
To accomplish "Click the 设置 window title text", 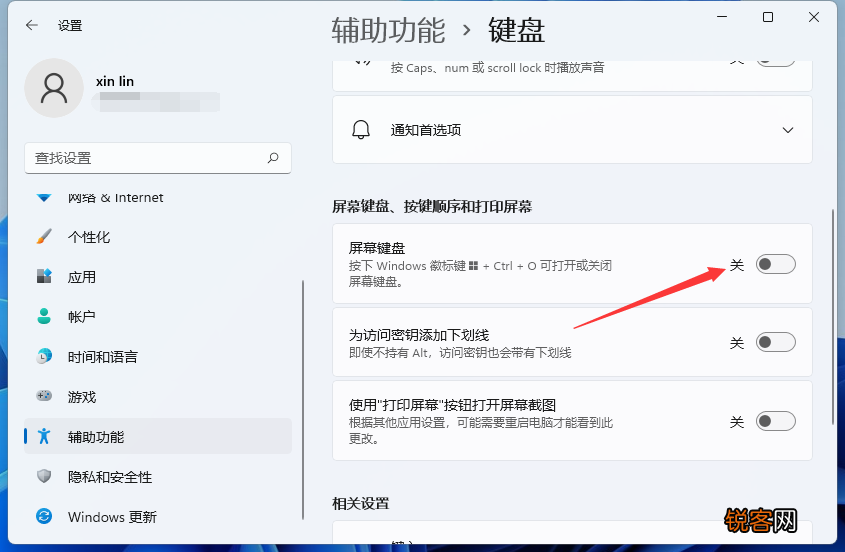I will (70, 25).
